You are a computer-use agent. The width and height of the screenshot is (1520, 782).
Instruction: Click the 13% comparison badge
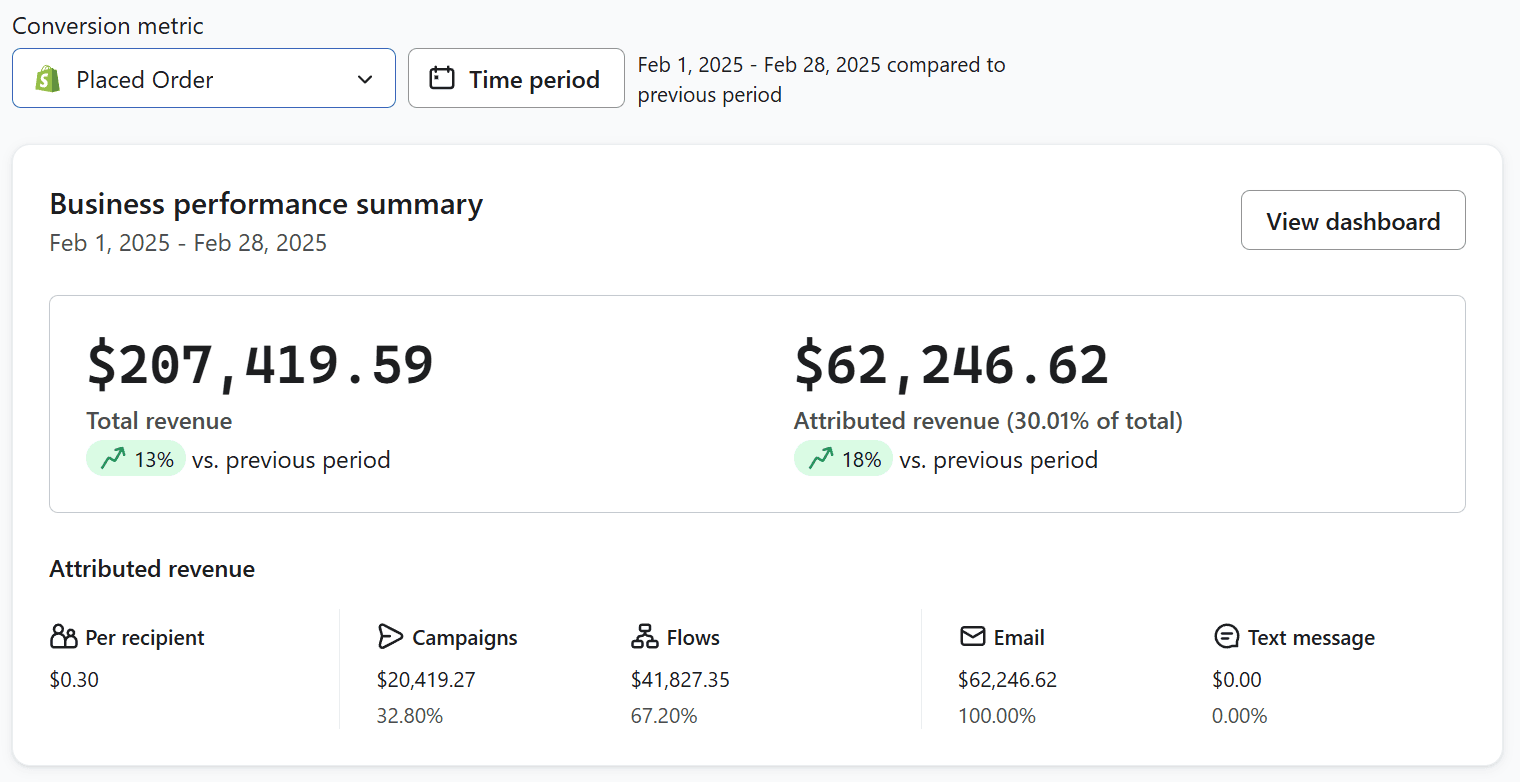pos(136,458)
